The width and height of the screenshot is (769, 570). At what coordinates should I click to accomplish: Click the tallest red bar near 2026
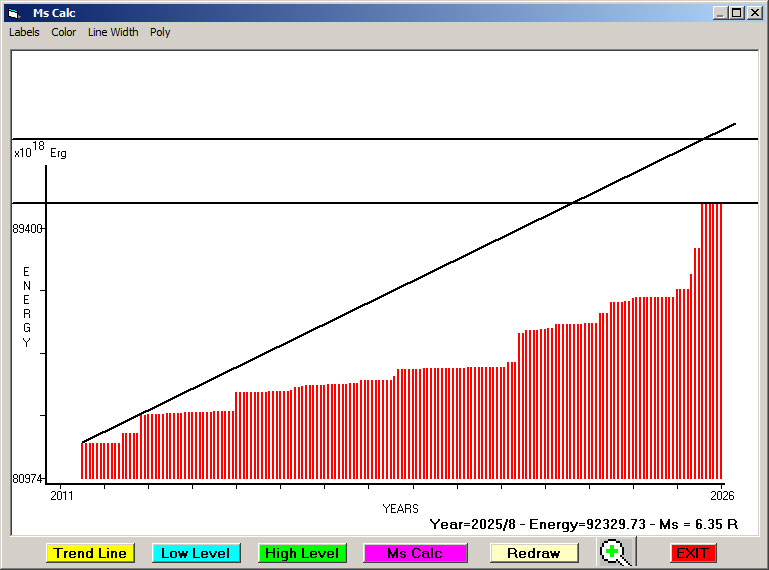(x=711, y=340)
